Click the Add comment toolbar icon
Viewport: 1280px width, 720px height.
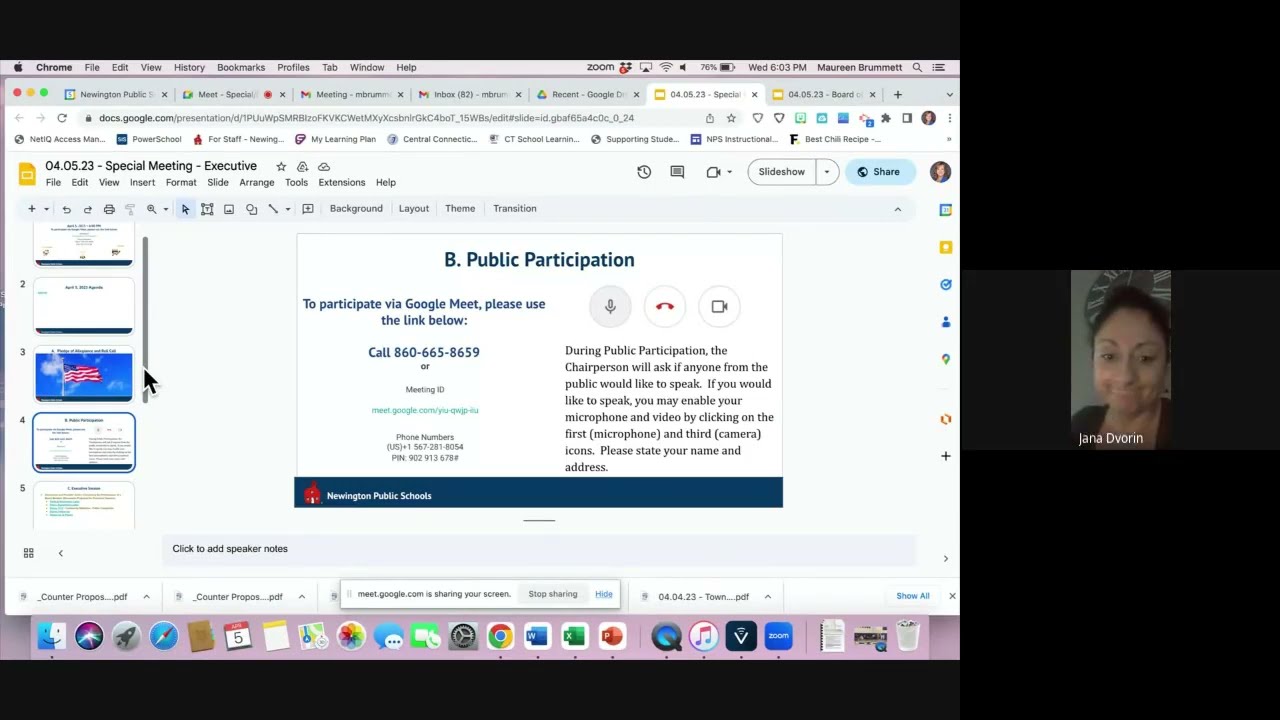coord(308,209)
